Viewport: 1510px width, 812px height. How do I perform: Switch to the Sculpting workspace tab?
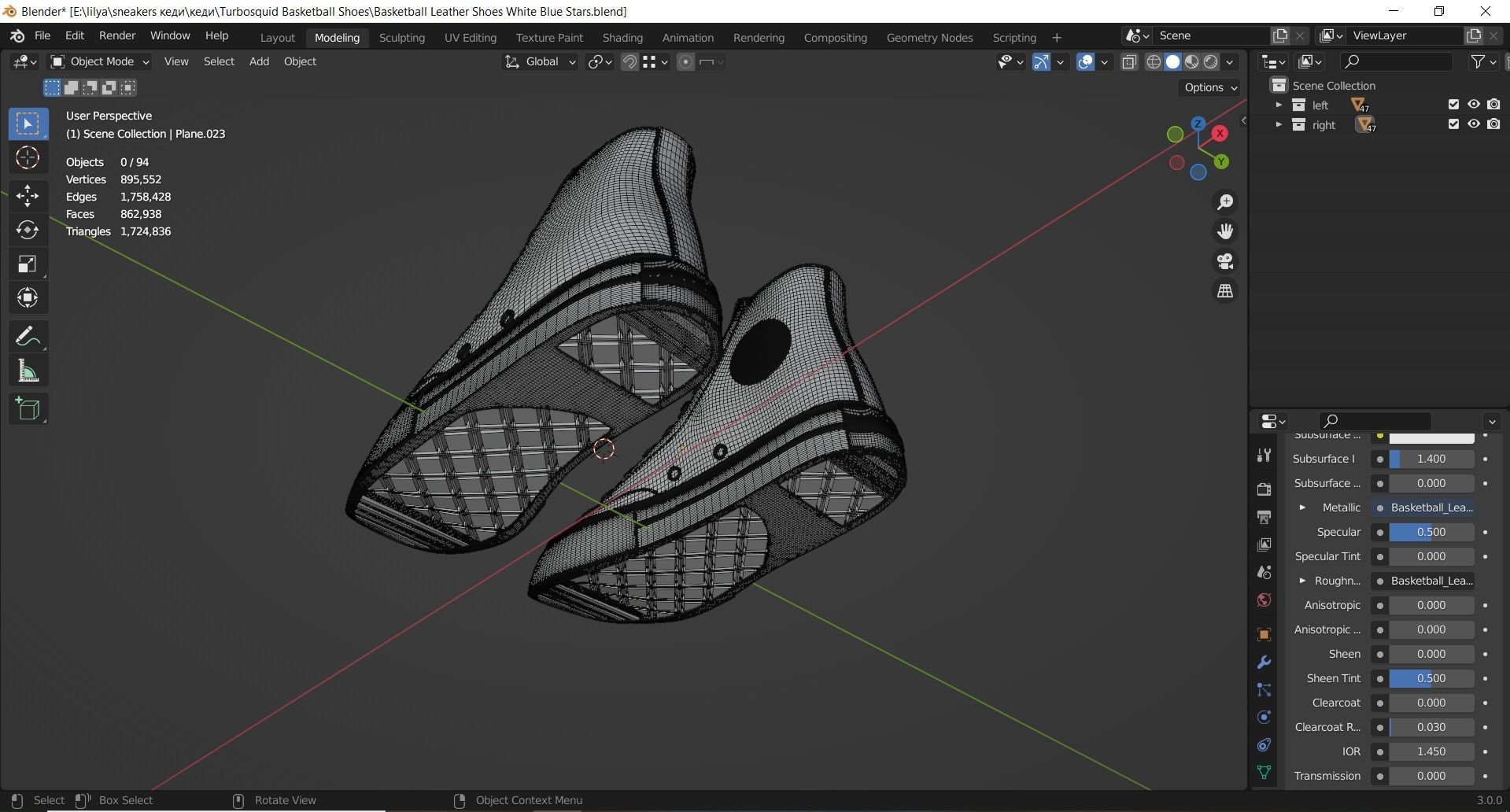click(401, 38)
